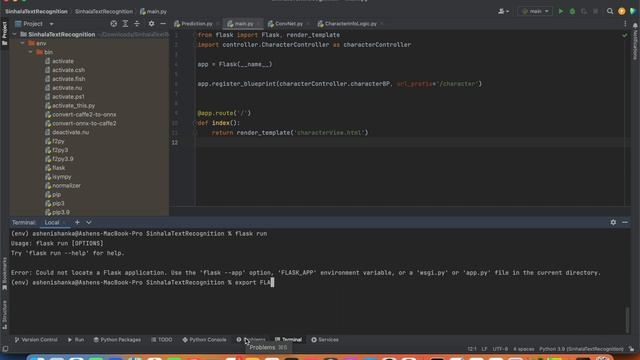Image resolution: width=640 pixels, height=360 pixels.
Task: Collapse the bin folder
Action: pos(31,52)
